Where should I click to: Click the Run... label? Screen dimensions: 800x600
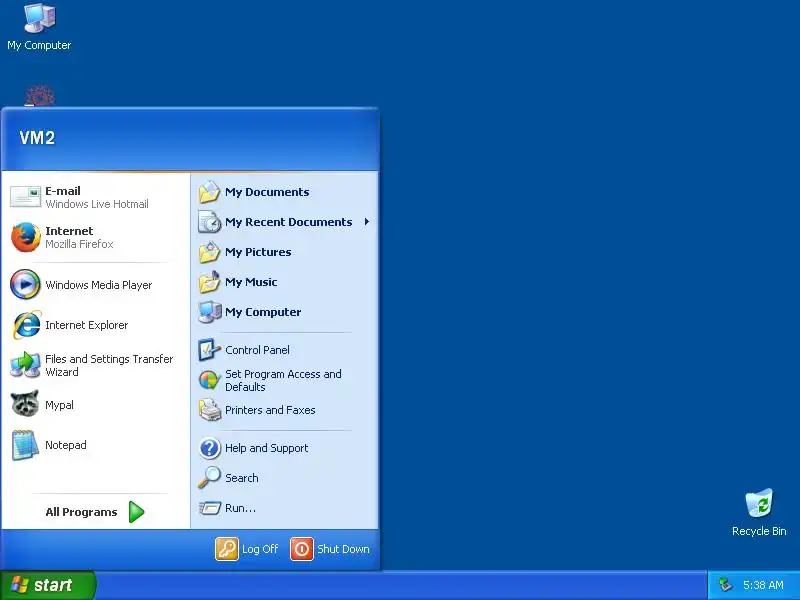tap(240, 508)
